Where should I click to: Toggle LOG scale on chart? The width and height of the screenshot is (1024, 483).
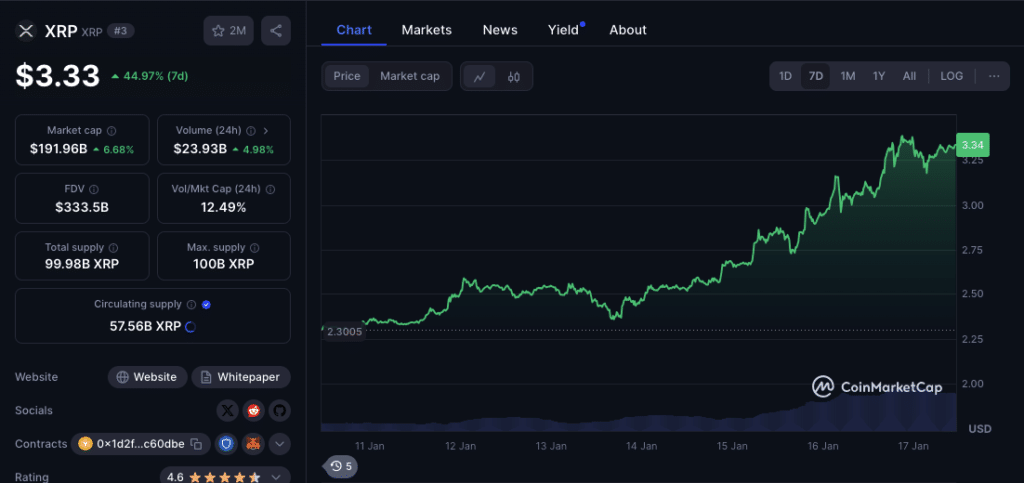click(952, 76)
